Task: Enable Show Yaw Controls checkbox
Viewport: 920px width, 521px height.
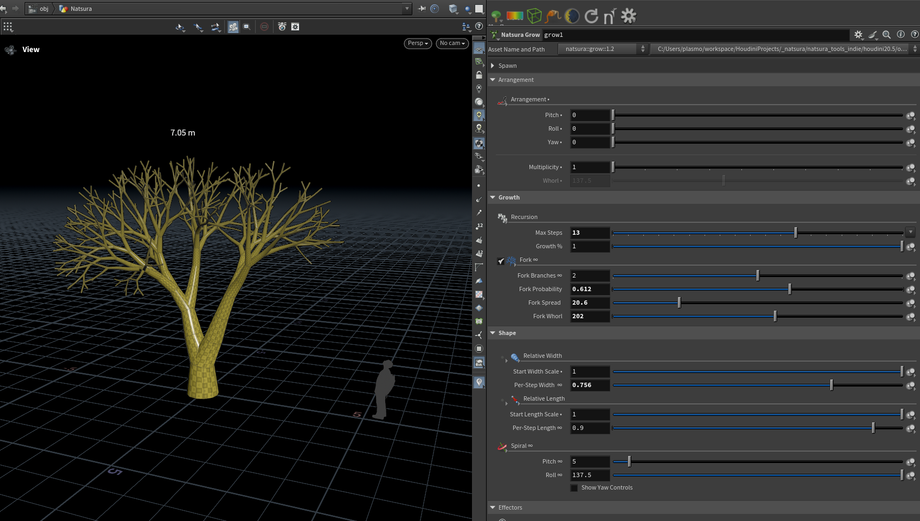Action: [574, 488]
